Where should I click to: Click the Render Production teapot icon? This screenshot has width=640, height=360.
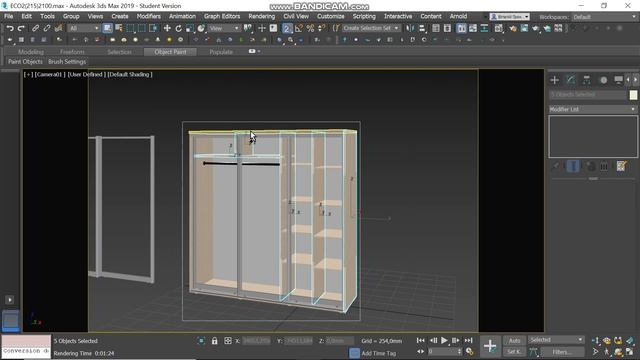pos(536,28)
